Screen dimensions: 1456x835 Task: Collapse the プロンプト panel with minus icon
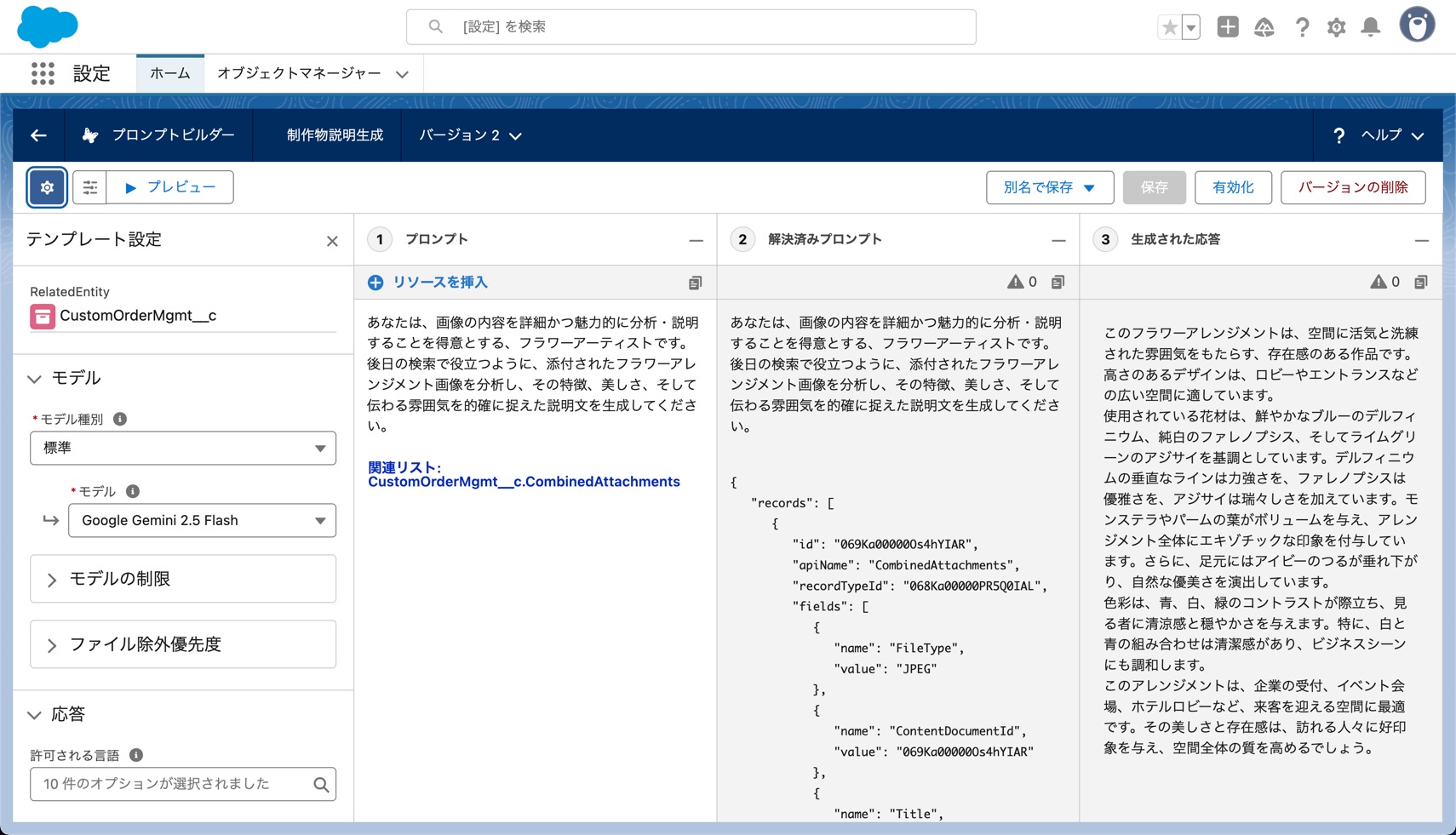coord(696,241)
